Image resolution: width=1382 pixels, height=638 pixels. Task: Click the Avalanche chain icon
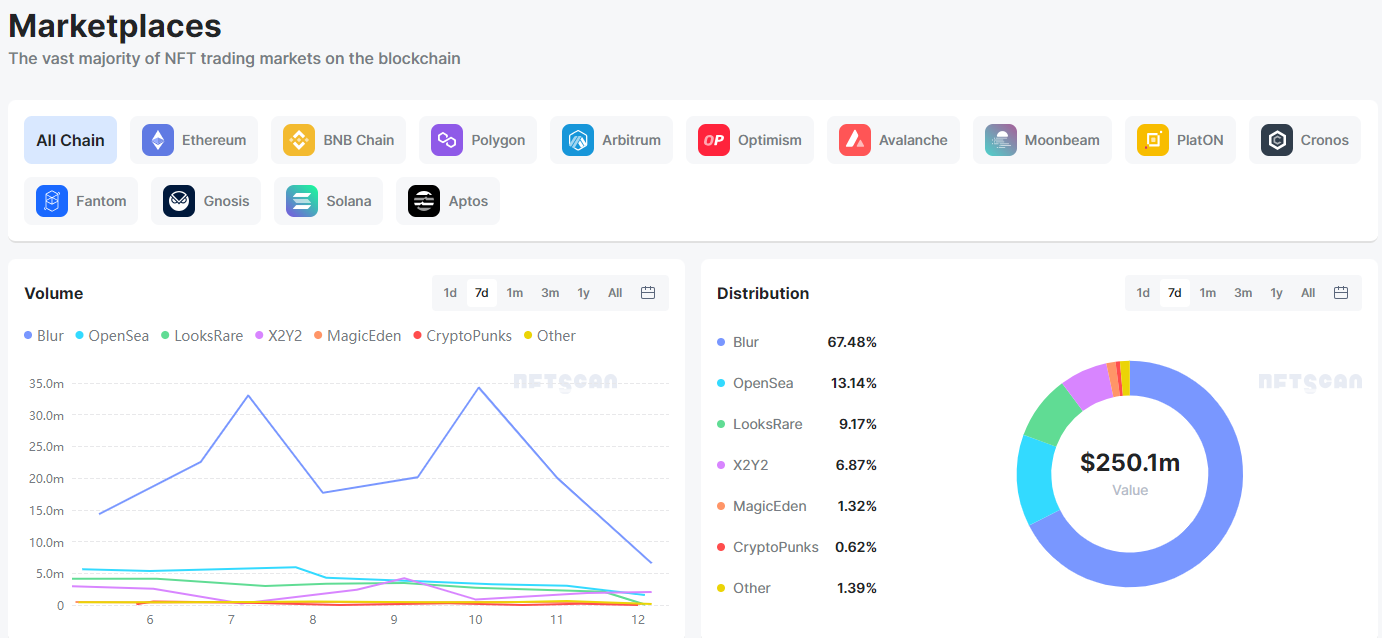pyautogui.click(x=855, y=140)
